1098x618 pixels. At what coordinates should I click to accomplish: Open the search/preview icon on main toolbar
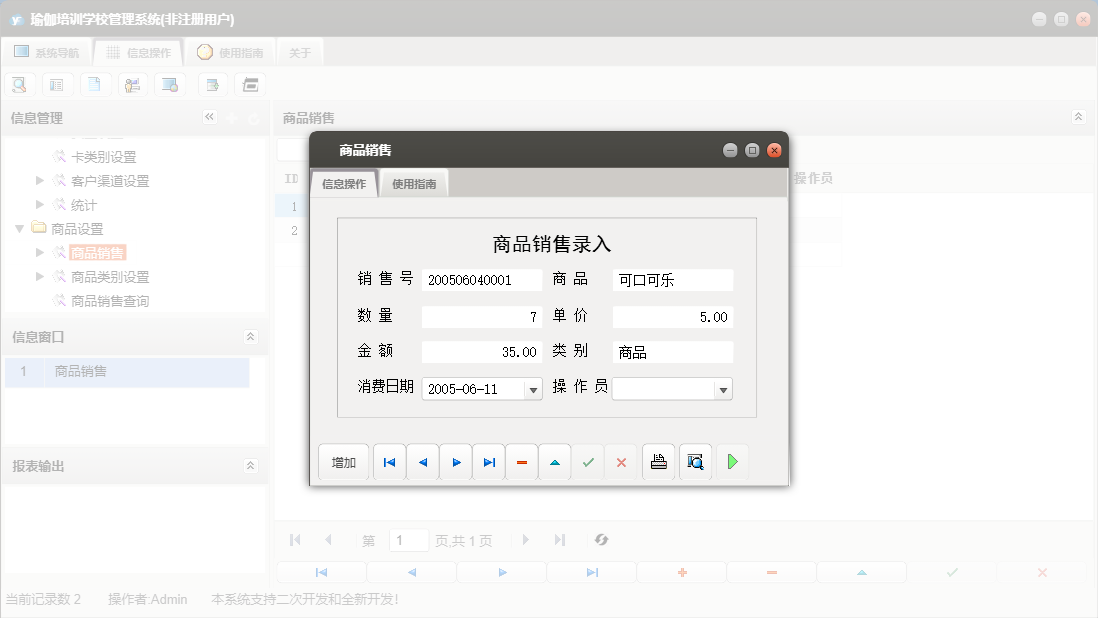tap(18, 84)
